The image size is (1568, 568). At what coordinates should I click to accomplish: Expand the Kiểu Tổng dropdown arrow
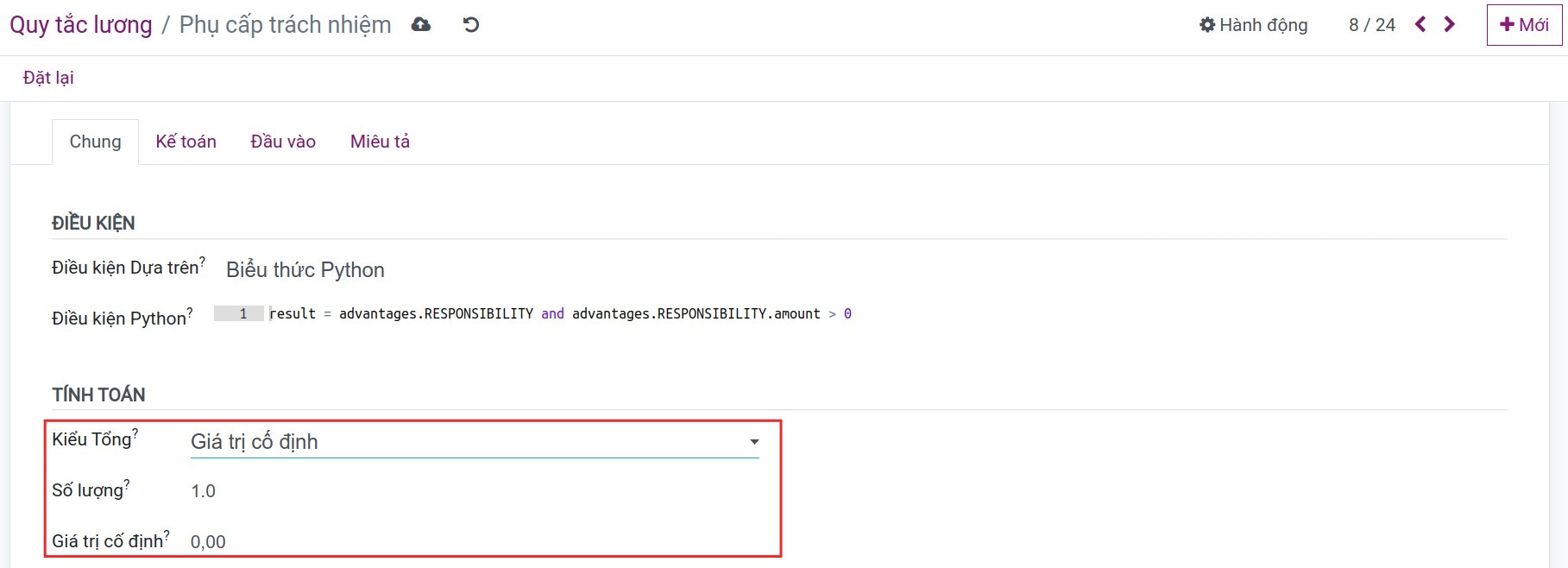click(x=754, y=442)
